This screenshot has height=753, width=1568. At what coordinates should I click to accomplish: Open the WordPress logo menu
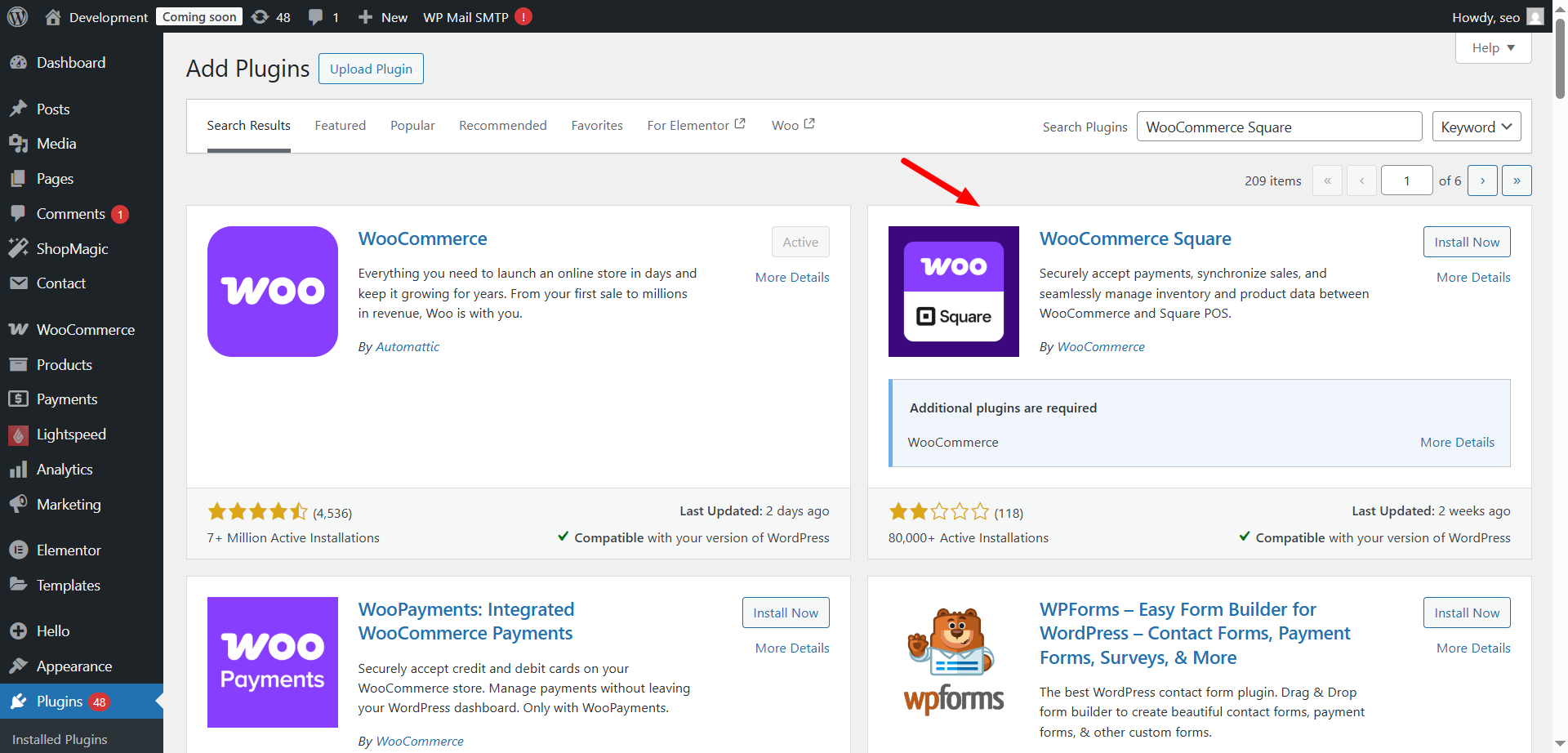click(17, 16)
